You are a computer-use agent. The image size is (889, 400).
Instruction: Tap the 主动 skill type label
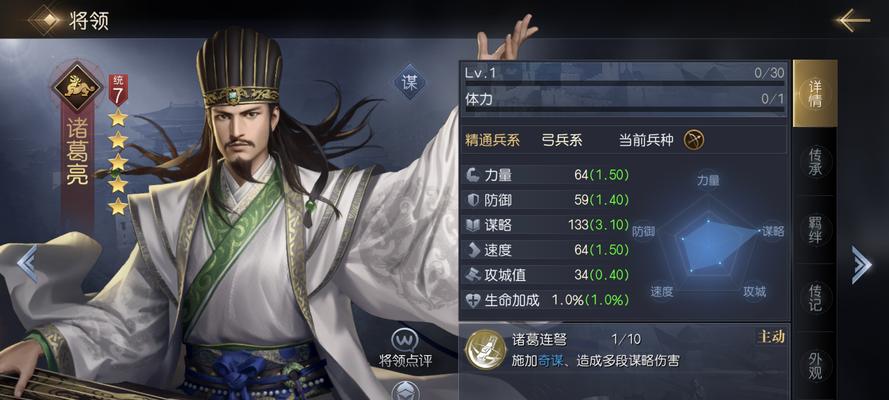(x=771, y=337)
